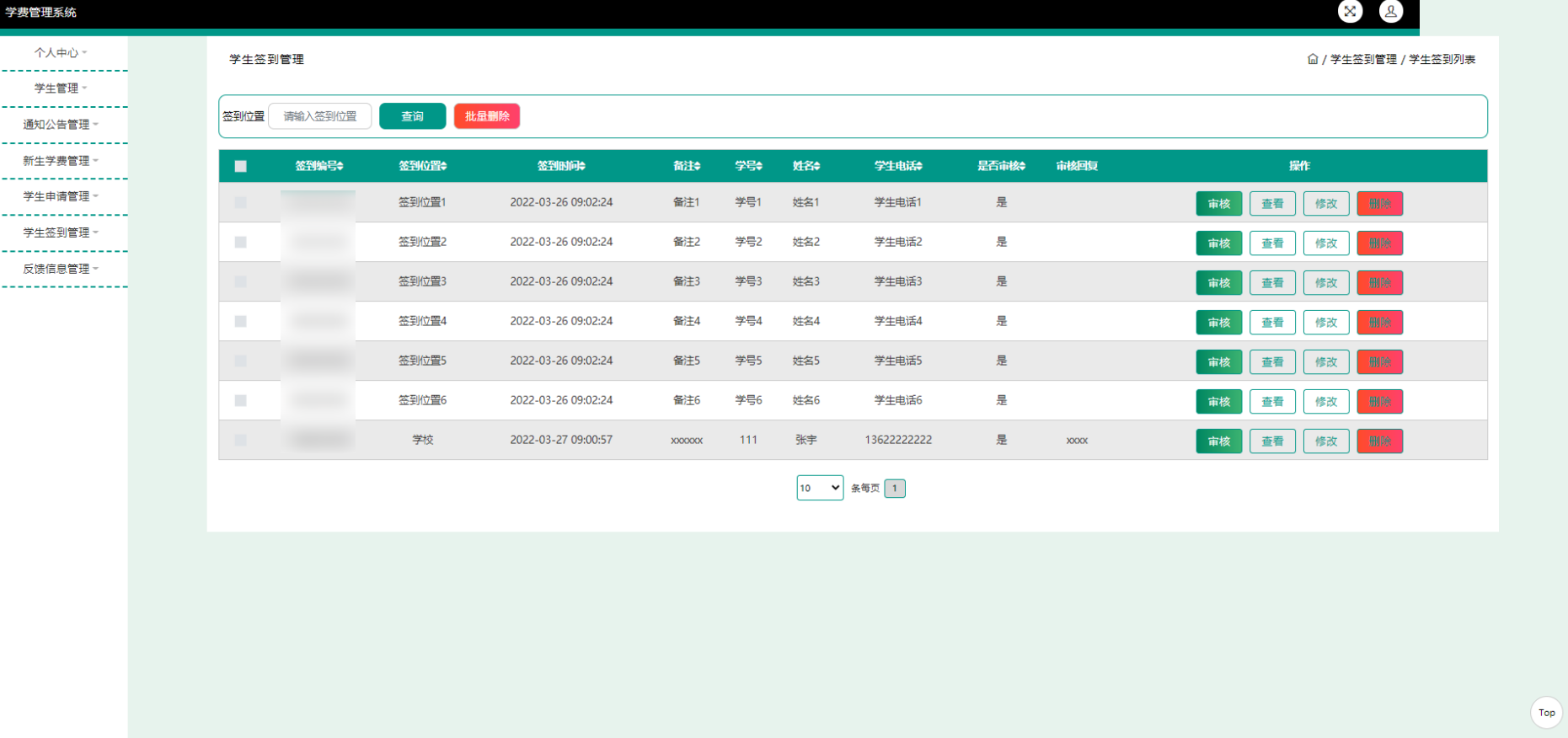Image resolution: width=1568 pixels, height=738 pixels.
Task: Check the box for the 签到位置1 row
Action: (x=241, y=202)
